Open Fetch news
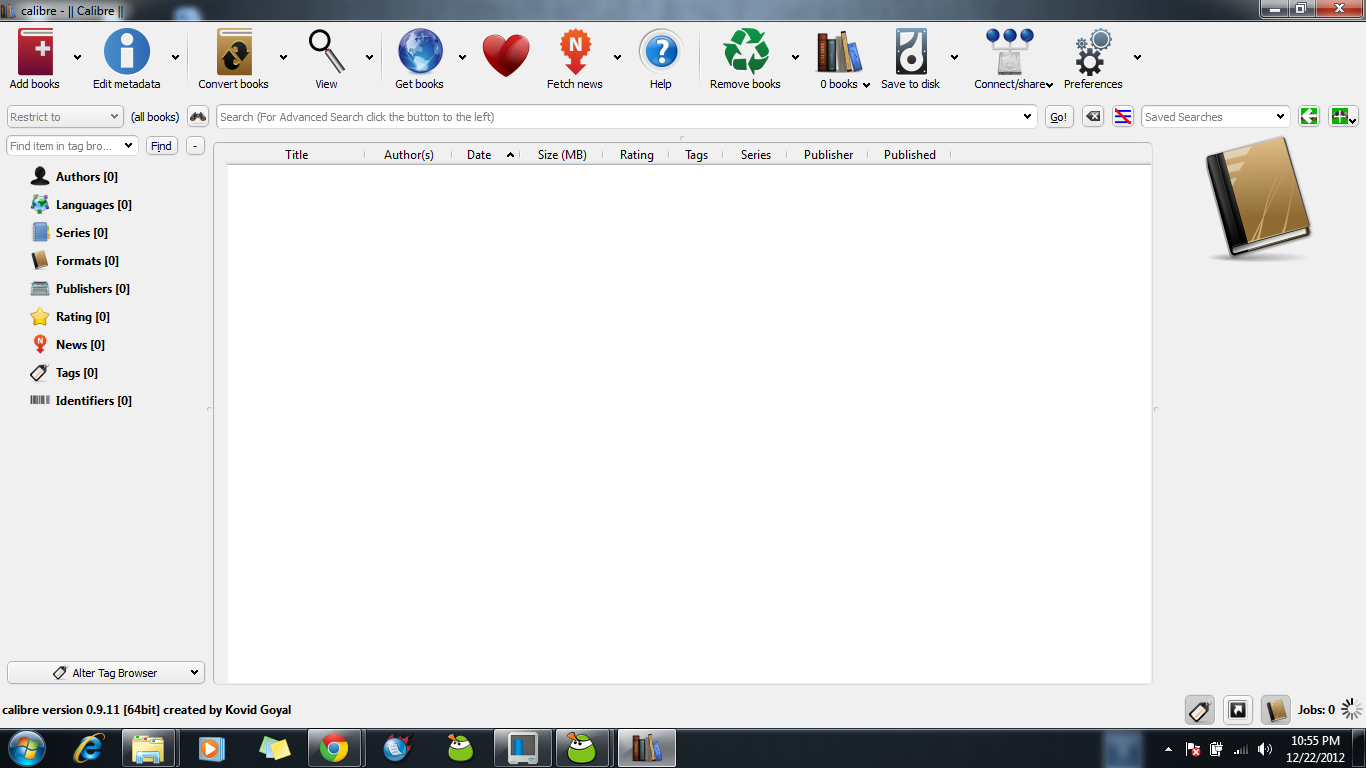 (575, 52)
